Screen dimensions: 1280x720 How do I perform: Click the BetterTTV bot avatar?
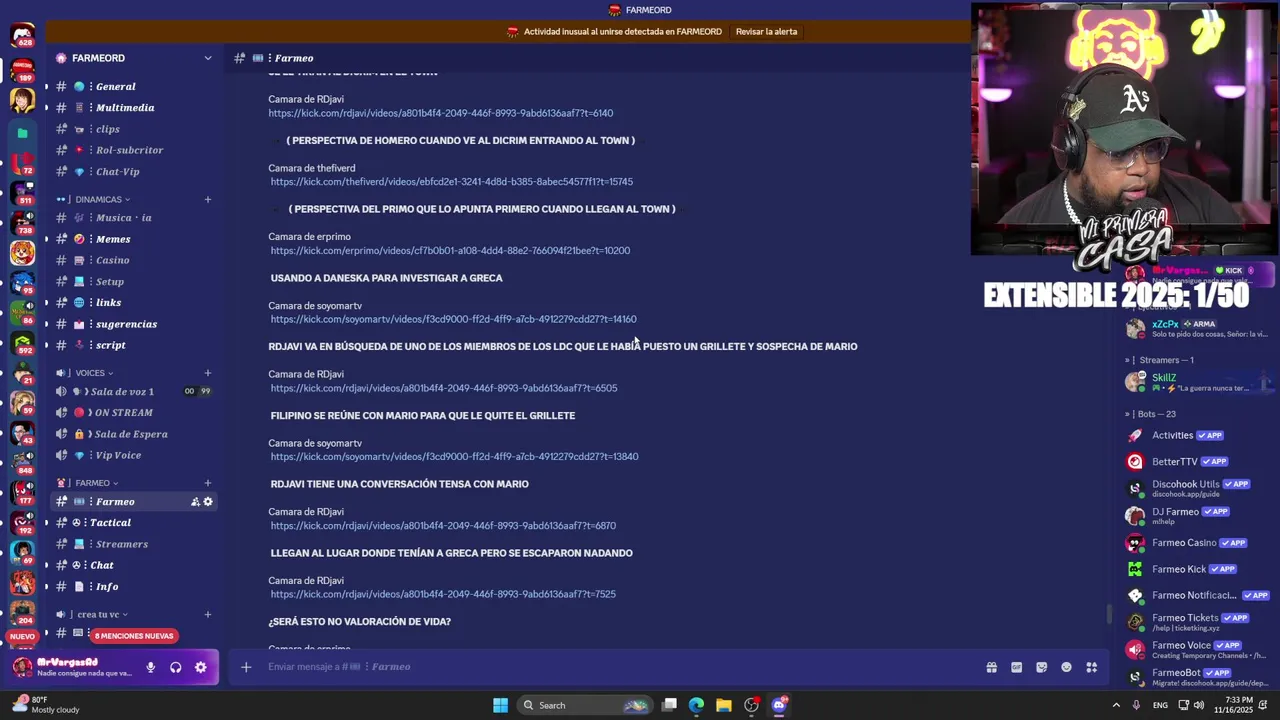pos(1135,461)
